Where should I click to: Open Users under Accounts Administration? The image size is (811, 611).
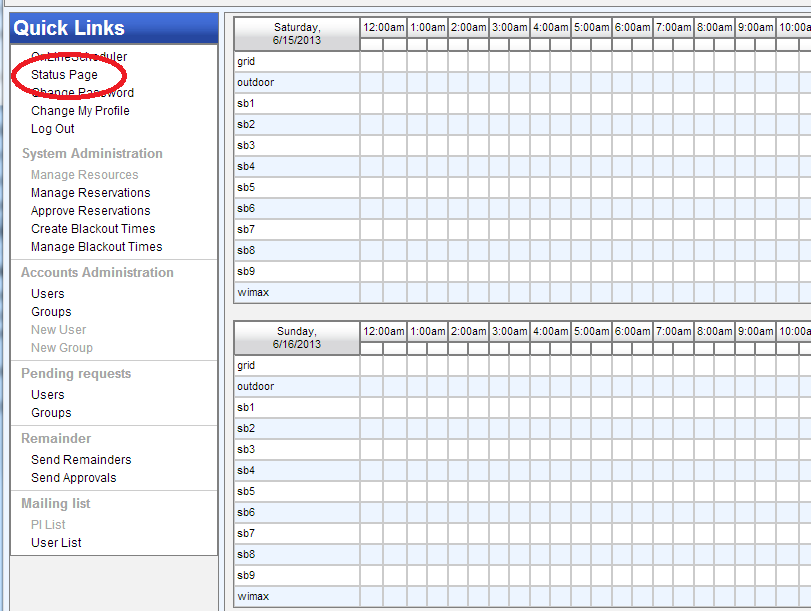coord(48,294)
